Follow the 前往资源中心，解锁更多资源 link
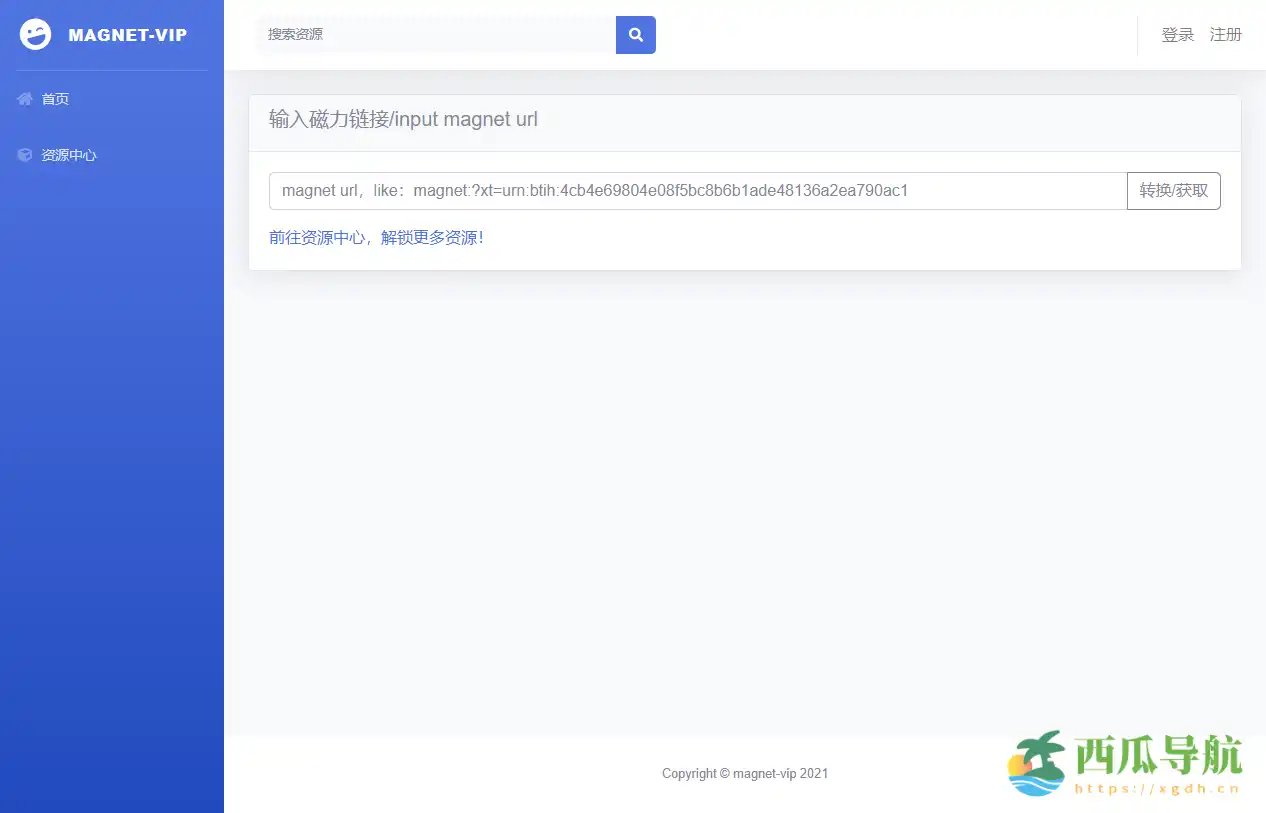The width and height of the screenshot is (1266, 813). coord(376,238)
